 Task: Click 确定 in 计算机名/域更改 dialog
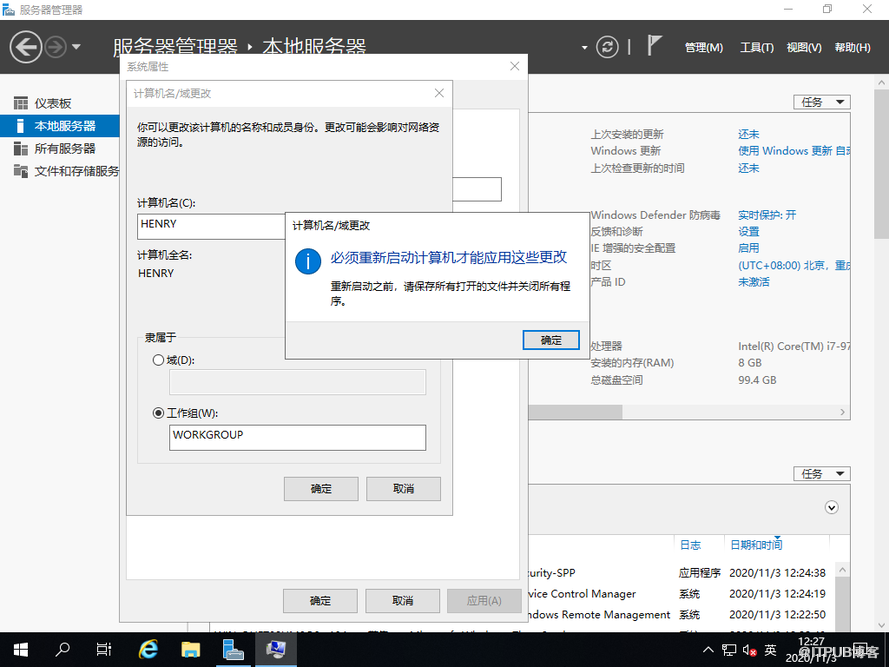click(321, 489)
